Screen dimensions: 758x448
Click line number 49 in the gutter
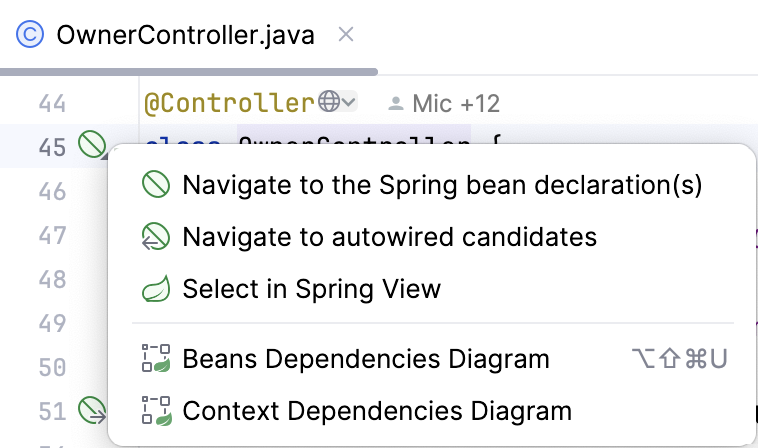52,322
